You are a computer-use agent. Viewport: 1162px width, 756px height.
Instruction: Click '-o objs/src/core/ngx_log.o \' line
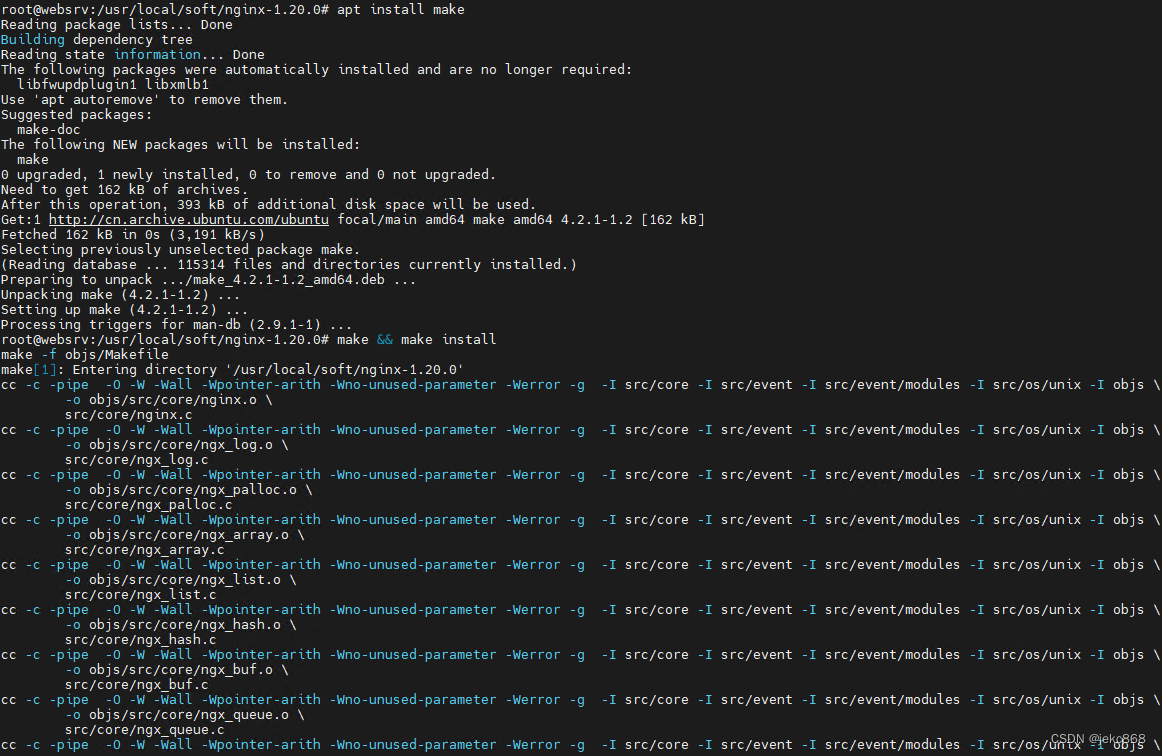point(176,445)
